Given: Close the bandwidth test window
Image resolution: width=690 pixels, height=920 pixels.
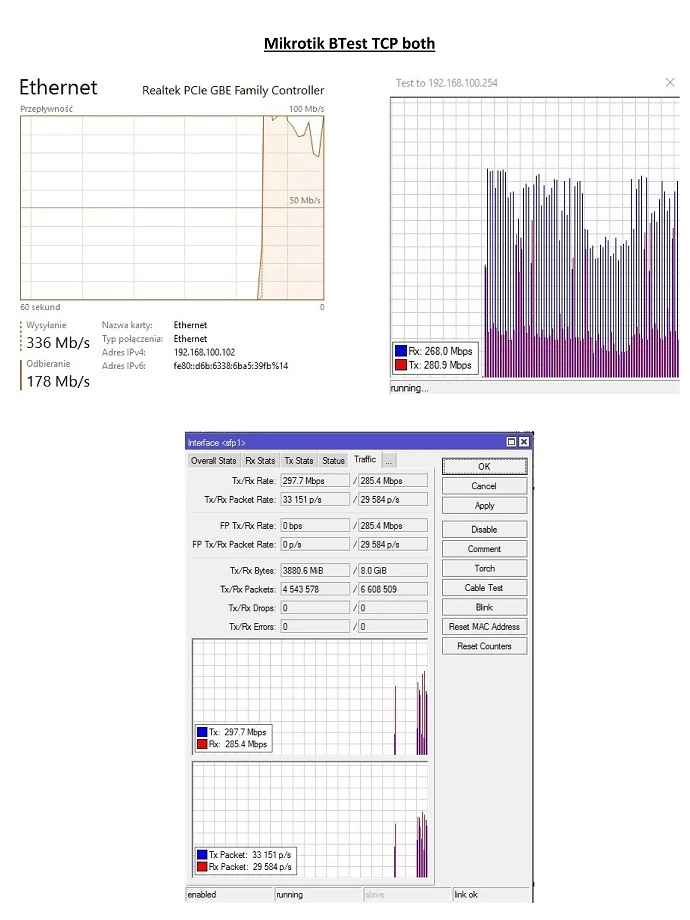Looking at the screenshot, I should 670,82.
